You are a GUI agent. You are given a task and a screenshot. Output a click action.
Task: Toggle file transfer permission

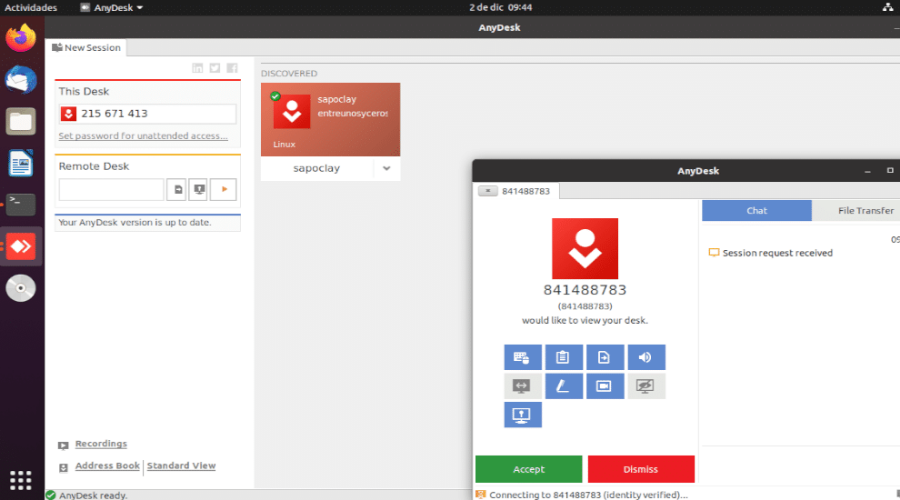click(605, 357)
